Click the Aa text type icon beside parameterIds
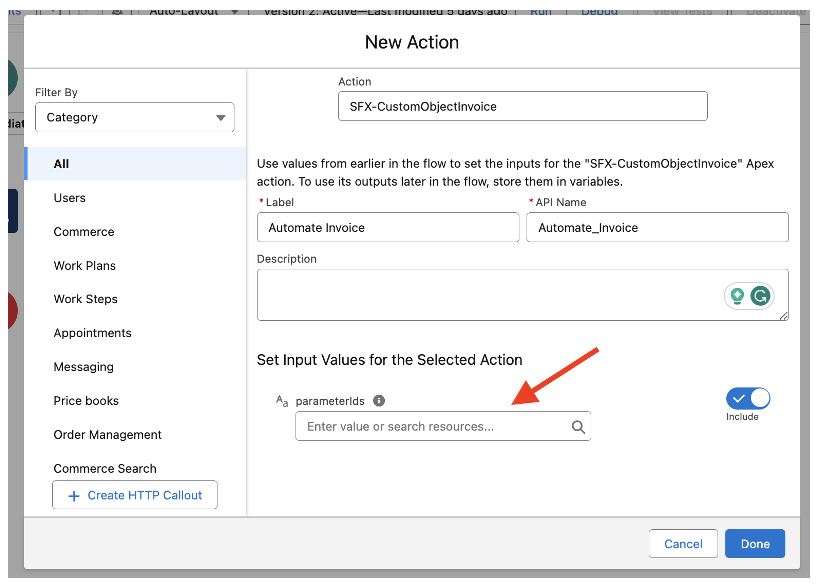Screen dimensions: 820x586 click(282, 401)
